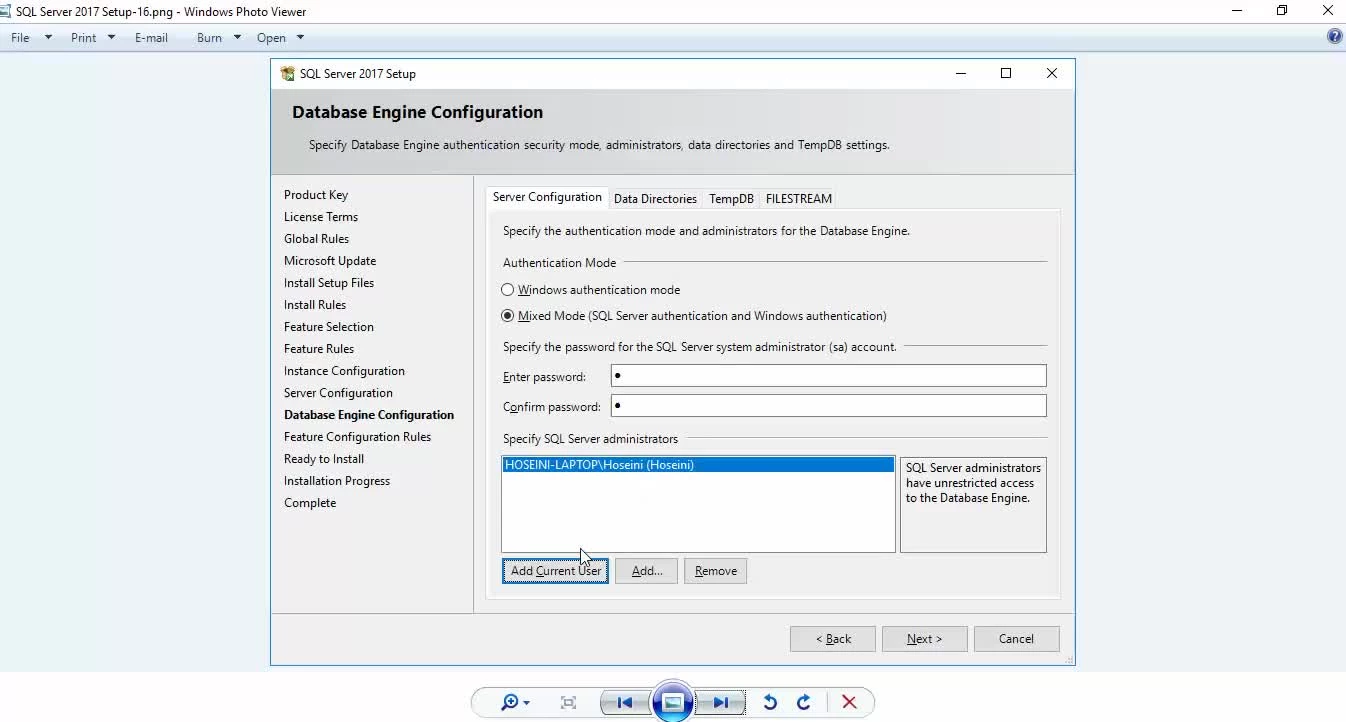Click Database Engine Configuration in sidebar
Image resolution: width=1346 pixels, height=722 pixels.
[369, 415]
